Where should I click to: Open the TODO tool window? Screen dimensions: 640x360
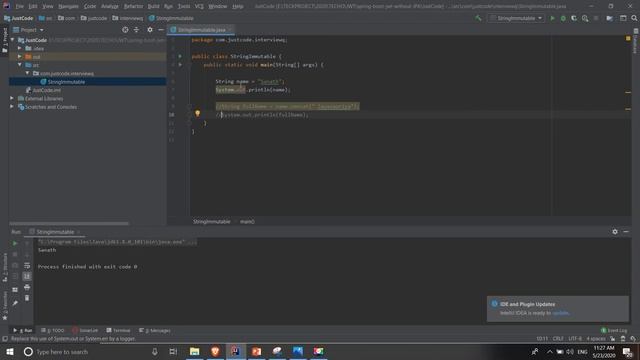(x=53, y=330)
